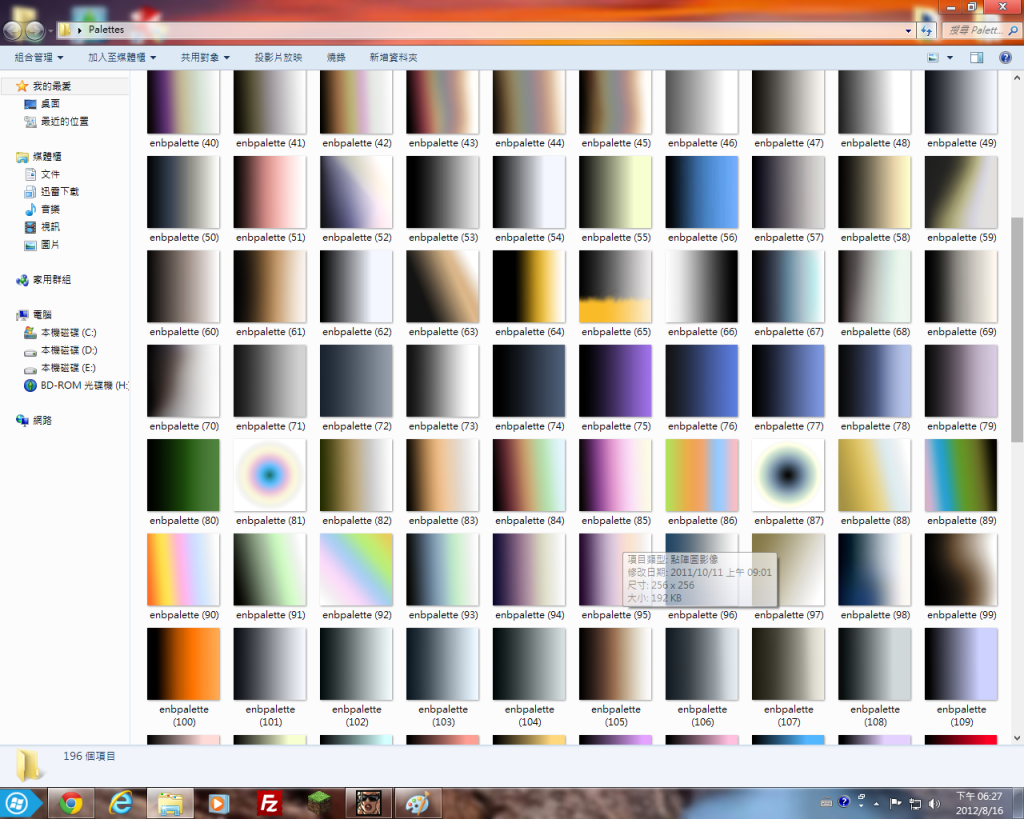Image resolution: width=1024 pixels, height=819 pixels.
Task: Click the search Palettes input box
Action: tap(974, 30)
